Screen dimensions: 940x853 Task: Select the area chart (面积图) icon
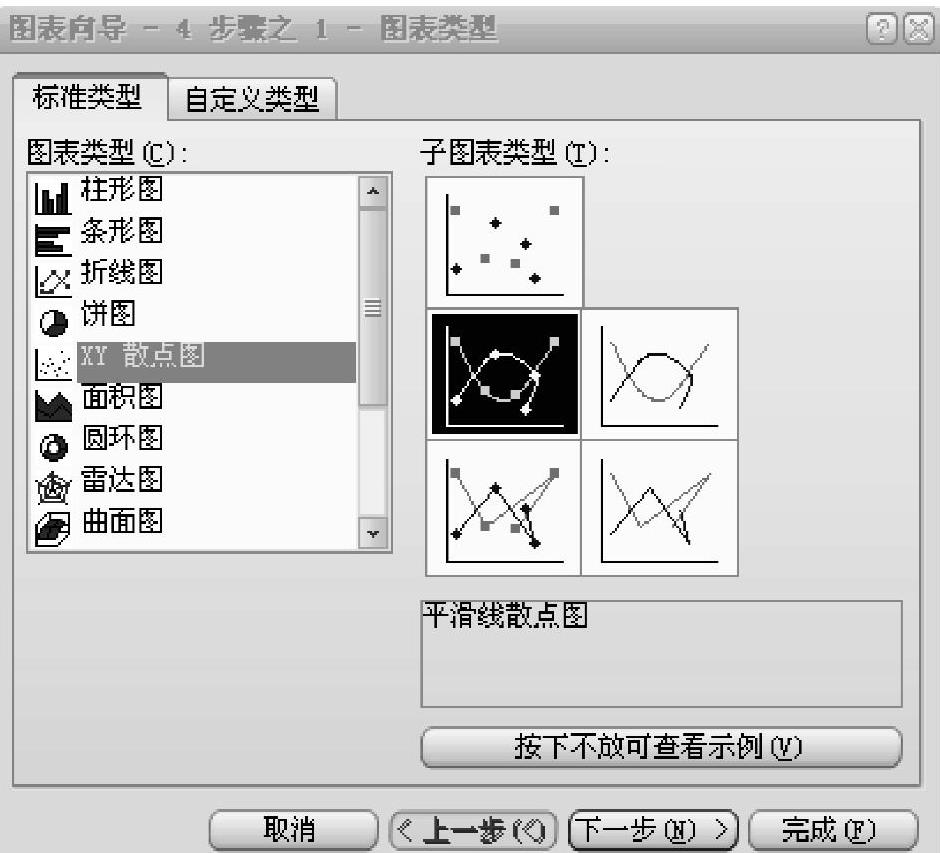(x=53, y=405)
